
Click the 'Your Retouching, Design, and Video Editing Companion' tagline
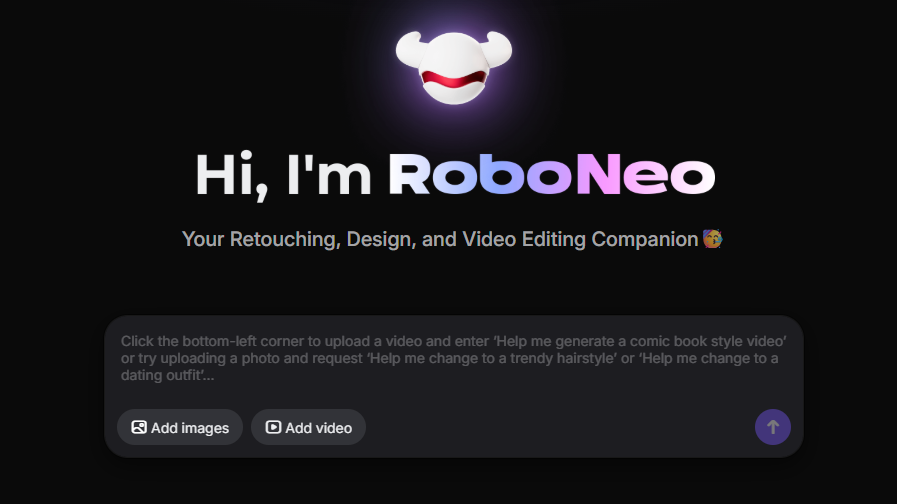pos(440,239)
